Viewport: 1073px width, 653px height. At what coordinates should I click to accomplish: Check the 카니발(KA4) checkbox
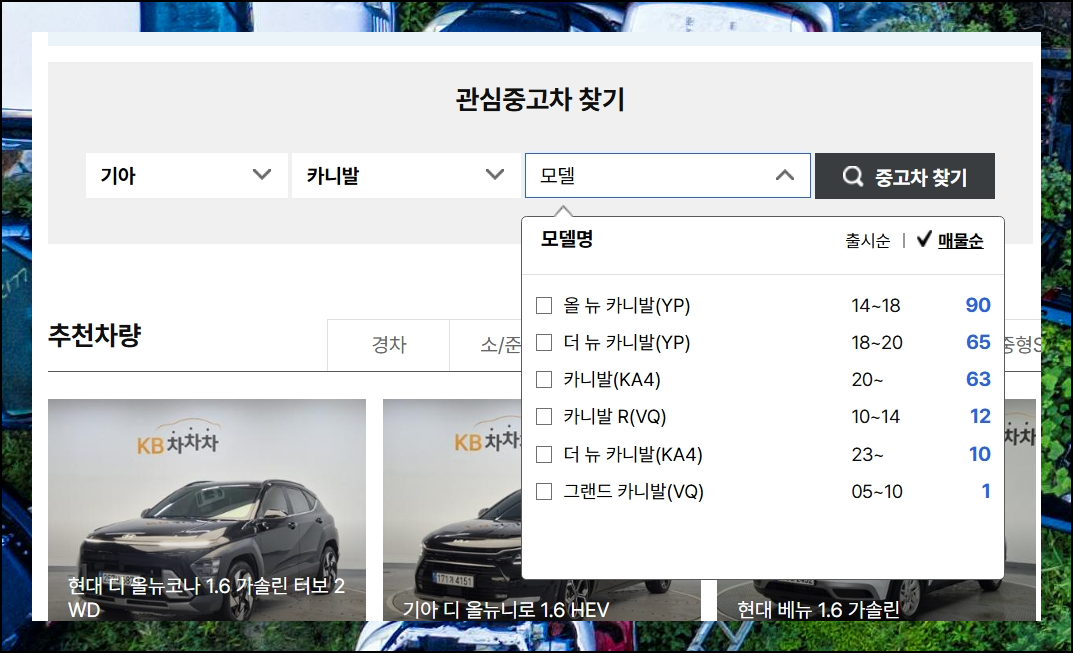[x=544, y=379]
